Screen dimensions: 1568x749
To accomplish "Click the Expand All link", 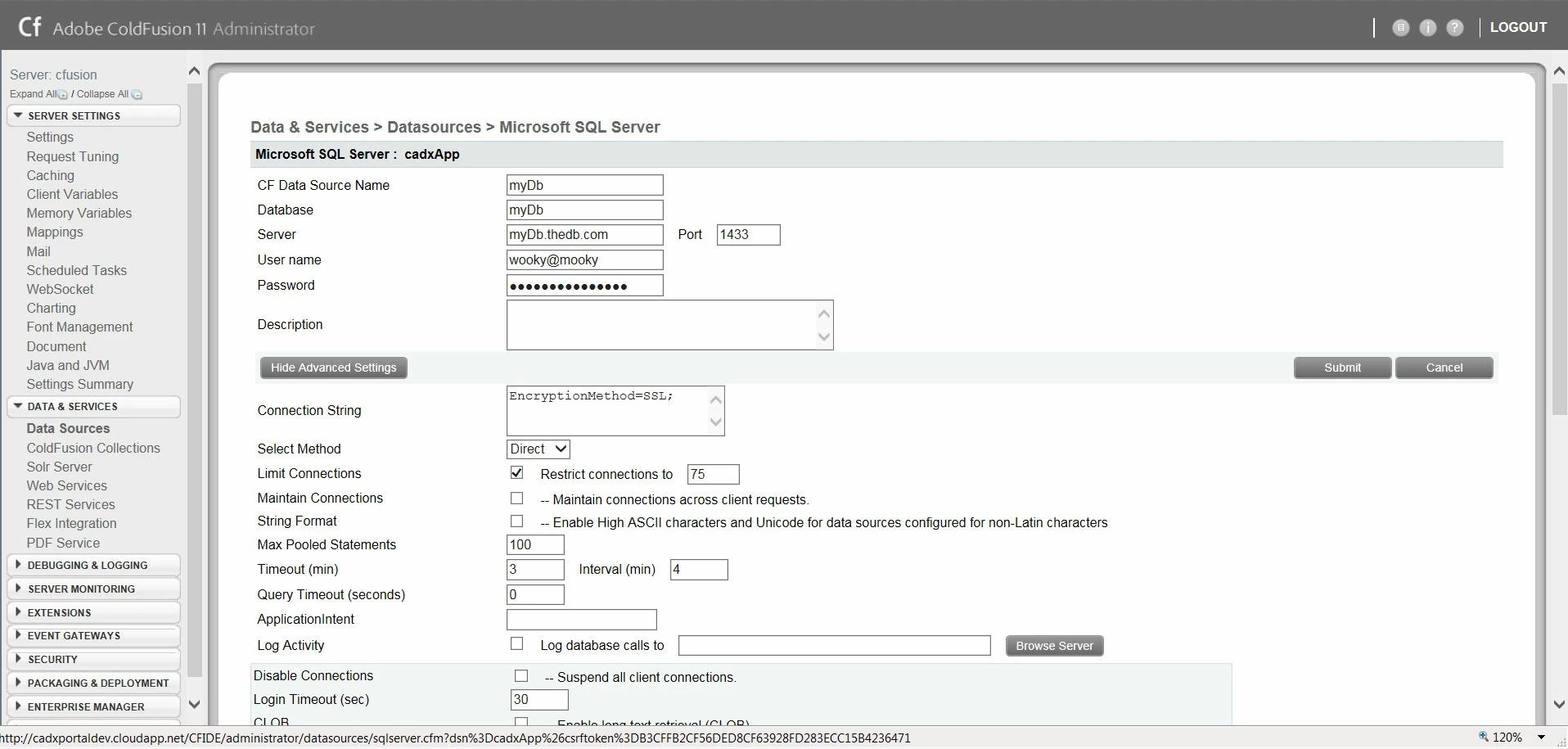I will (x=33, y=94).
